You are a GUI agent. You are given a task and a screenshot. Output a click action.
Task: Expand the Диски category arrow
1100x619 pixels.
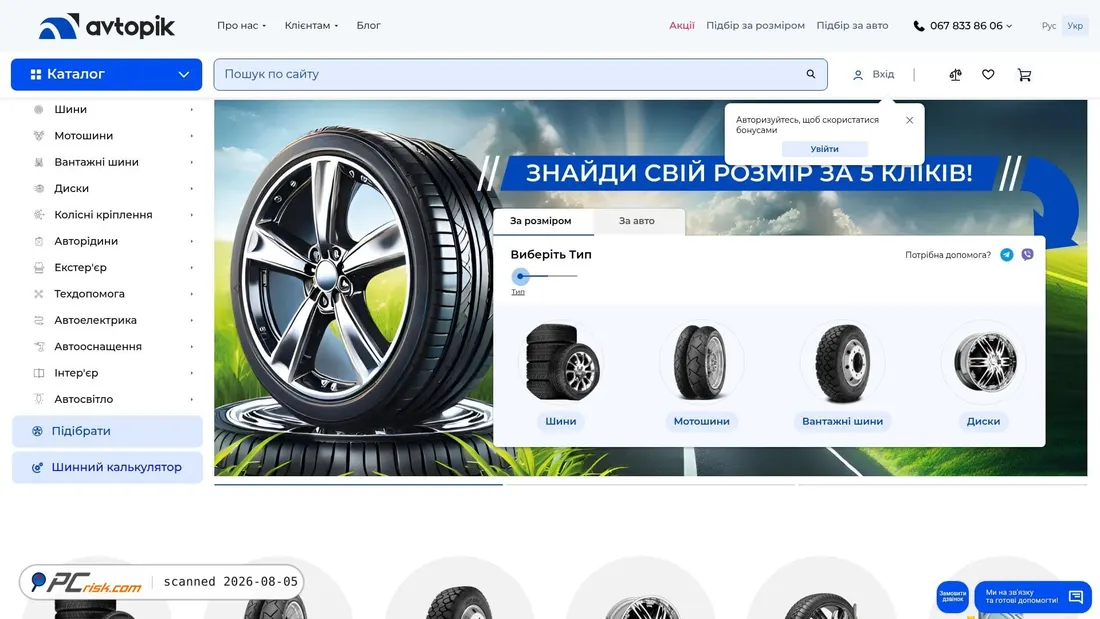(x=192, y=188)
